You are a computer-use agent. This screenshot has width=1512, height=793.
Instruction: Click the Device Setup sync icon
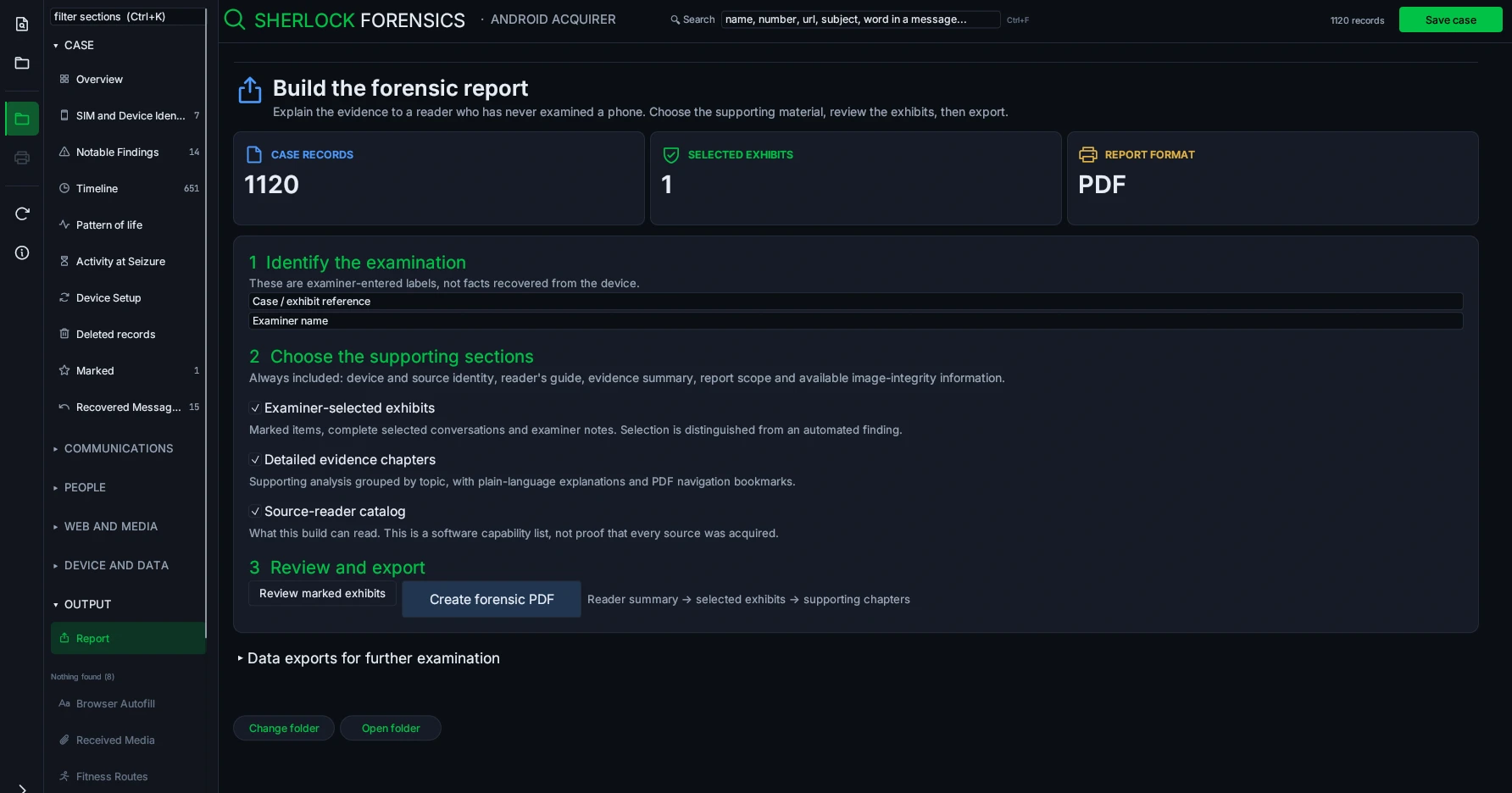64,297
